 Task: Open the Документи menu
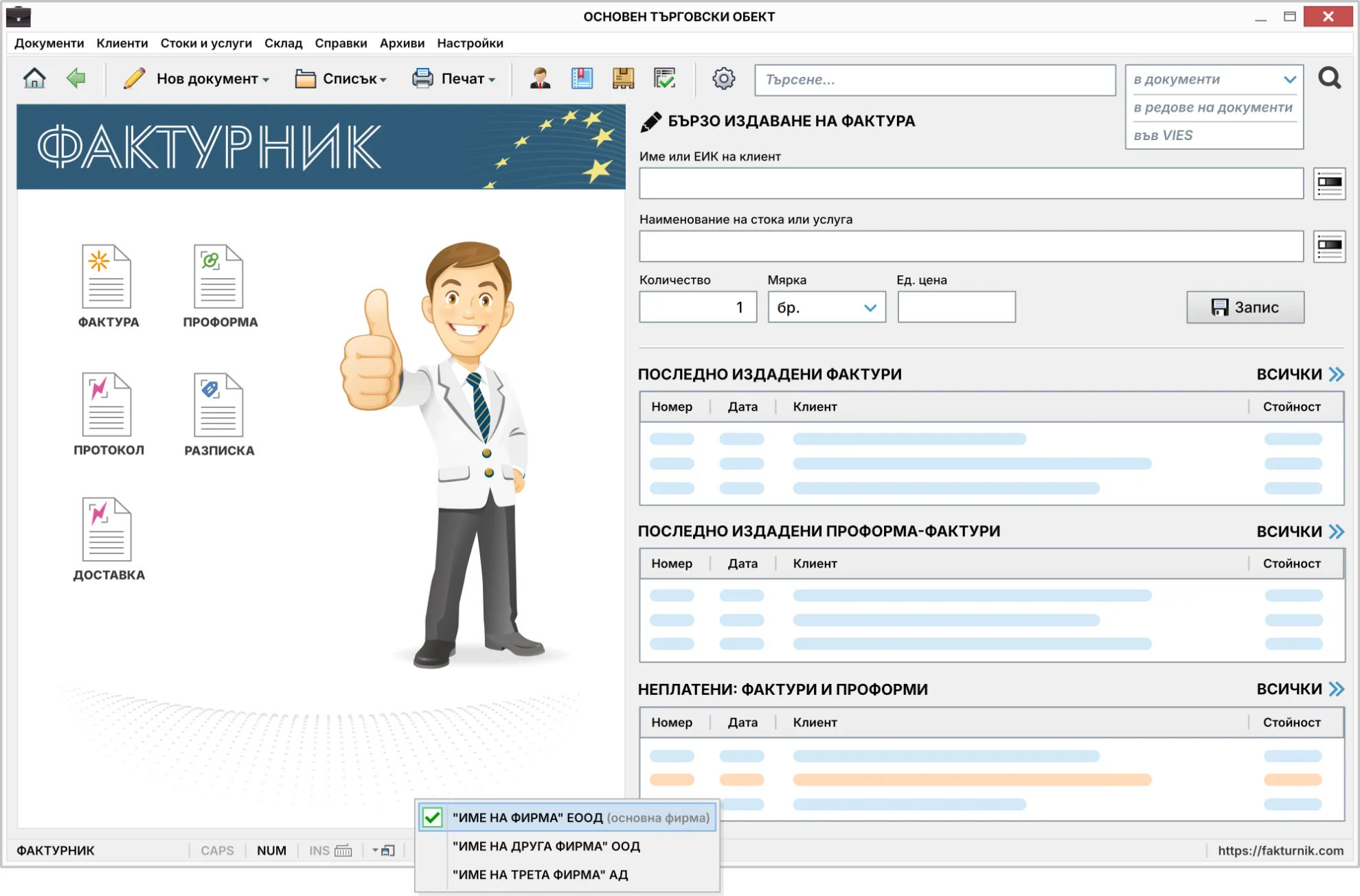[49, 43]
